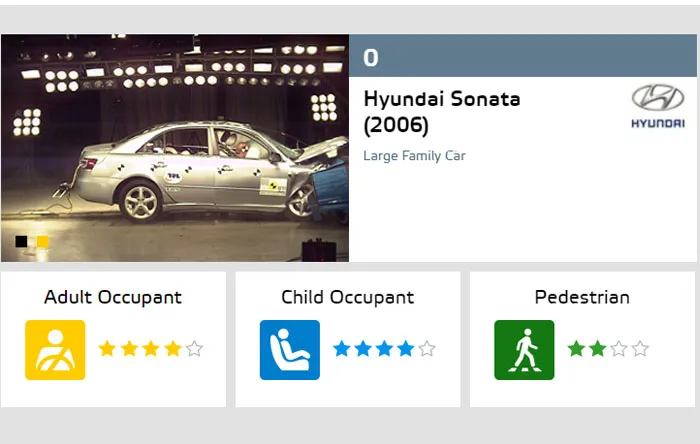Follow the Large Family Car category link
This screenshot has width=700, height=444.
click(414, 156)
